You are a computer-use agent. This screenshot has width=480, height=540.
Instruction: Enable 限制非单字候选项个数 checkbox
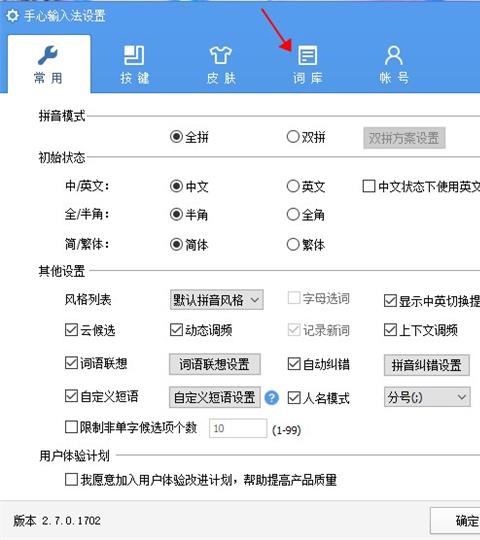pyautogui.click(x=71, y=427)
